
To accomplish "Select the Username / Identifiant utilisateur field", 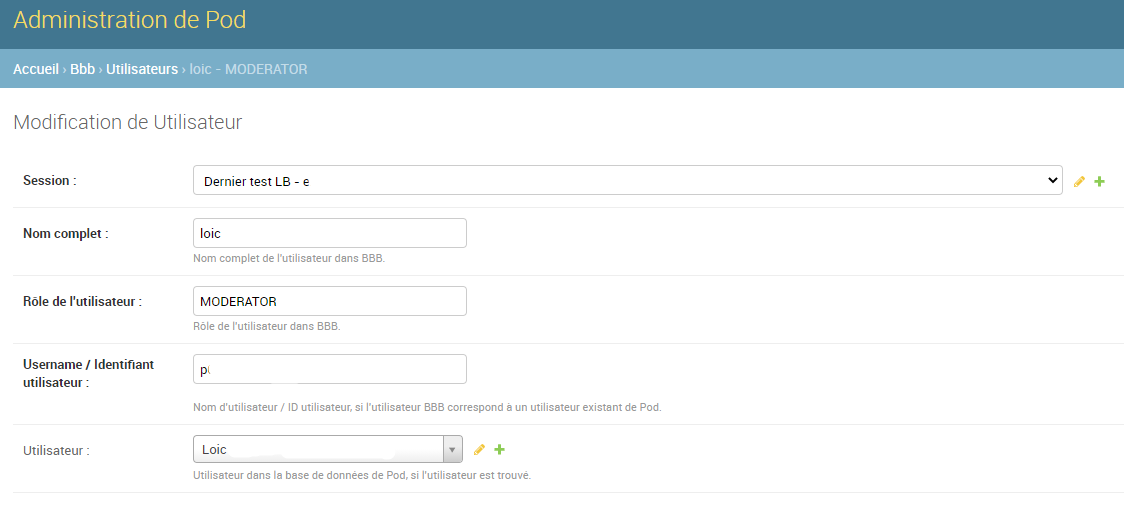I will click(x=329, y=369).
